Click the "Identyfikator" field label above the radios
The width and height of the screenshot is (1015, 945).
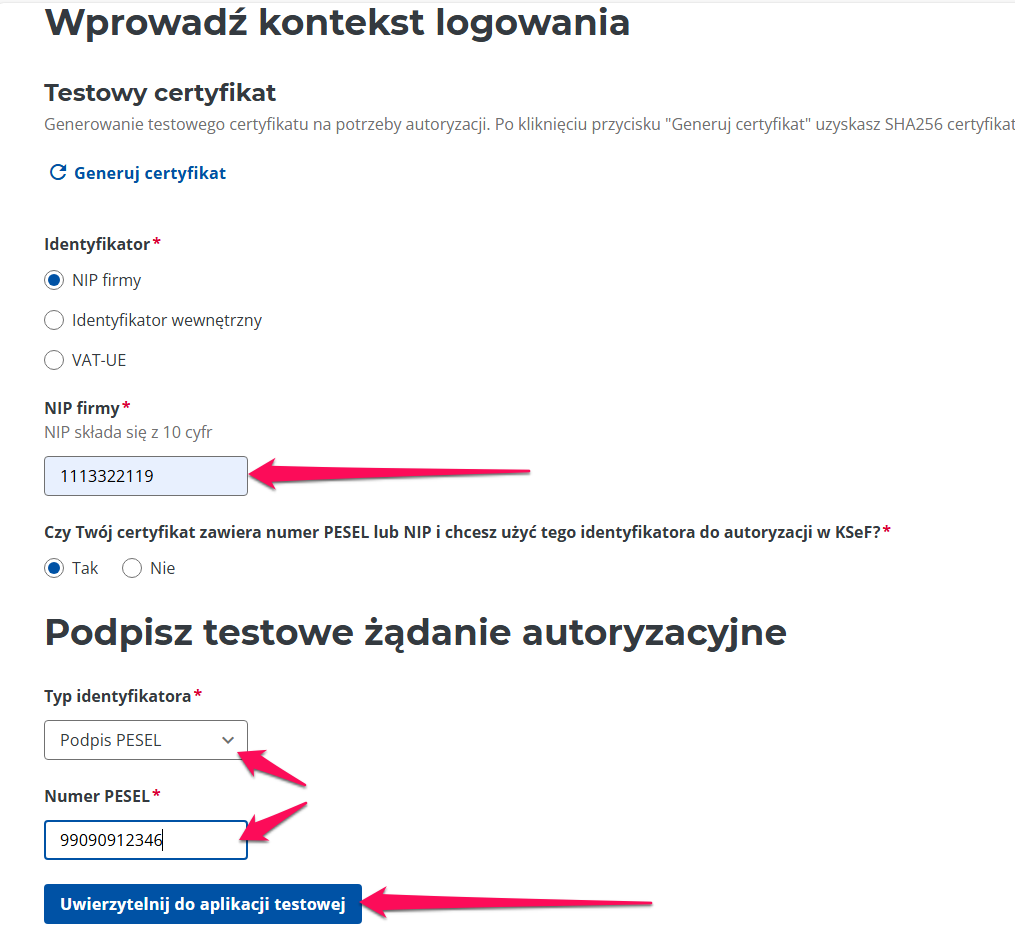[97, 244]
